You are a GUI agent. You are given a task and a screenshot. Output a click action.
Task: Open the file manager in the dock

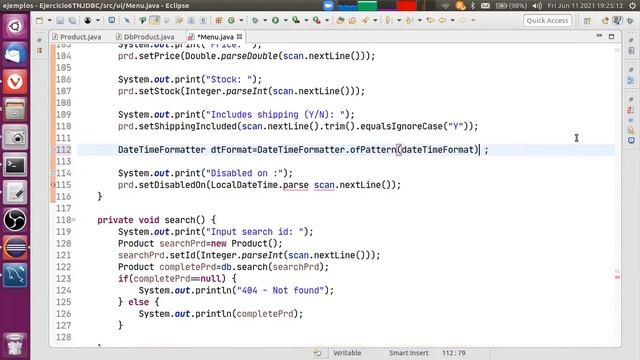15,110
